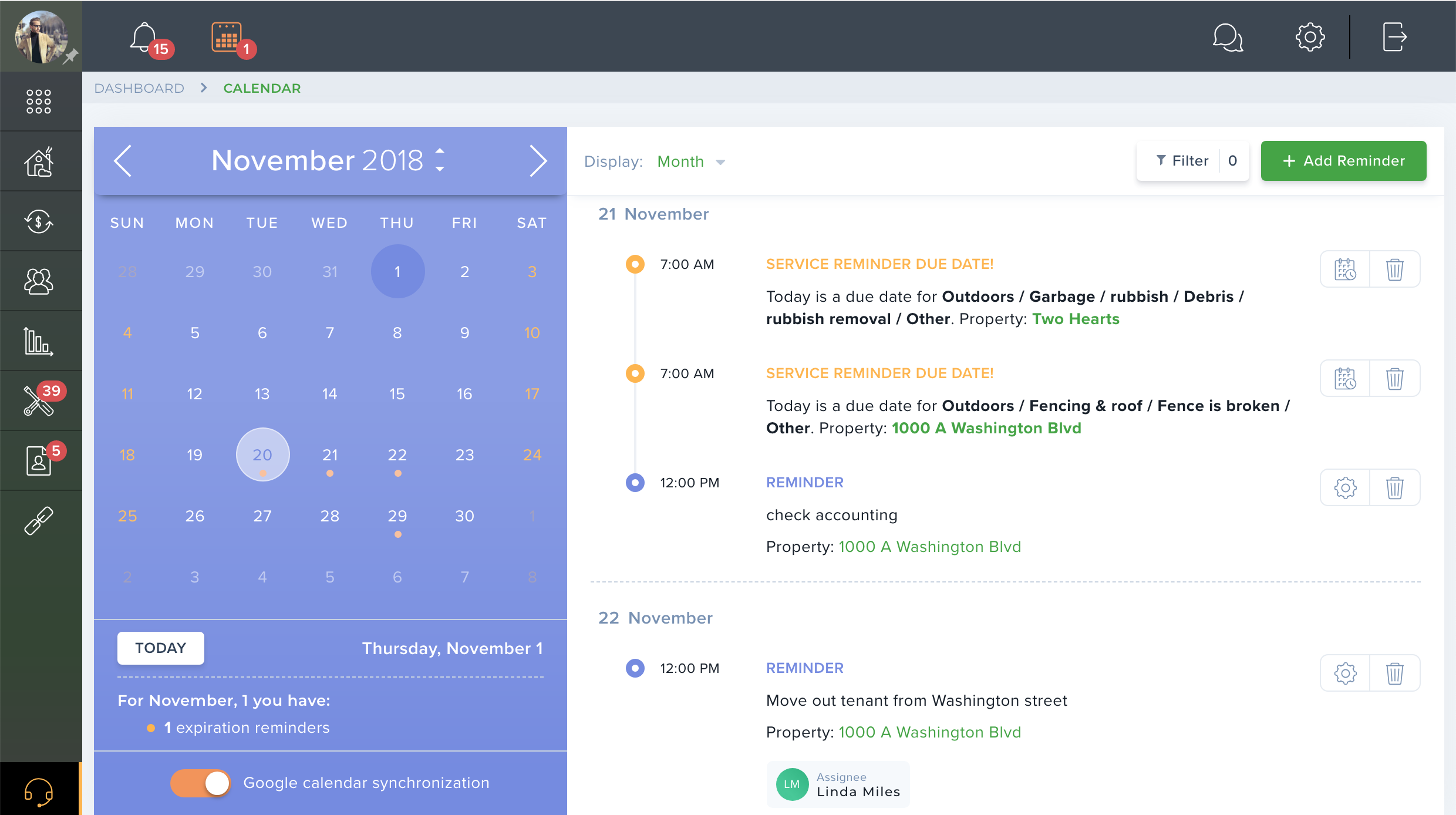The height and width of the screenshot is (815, 1456).
Task: Click delete icon for check accounting reminder
Action: (1395, 487)
